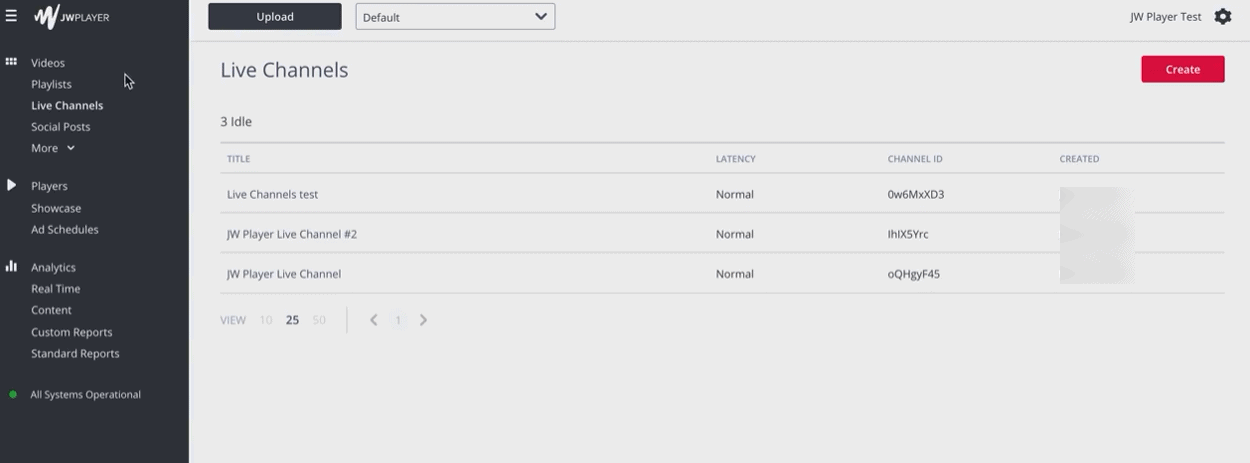Open Social Posts in the sidebar
The height and width of the screenshot is (463, 1250).
point(60,127)
